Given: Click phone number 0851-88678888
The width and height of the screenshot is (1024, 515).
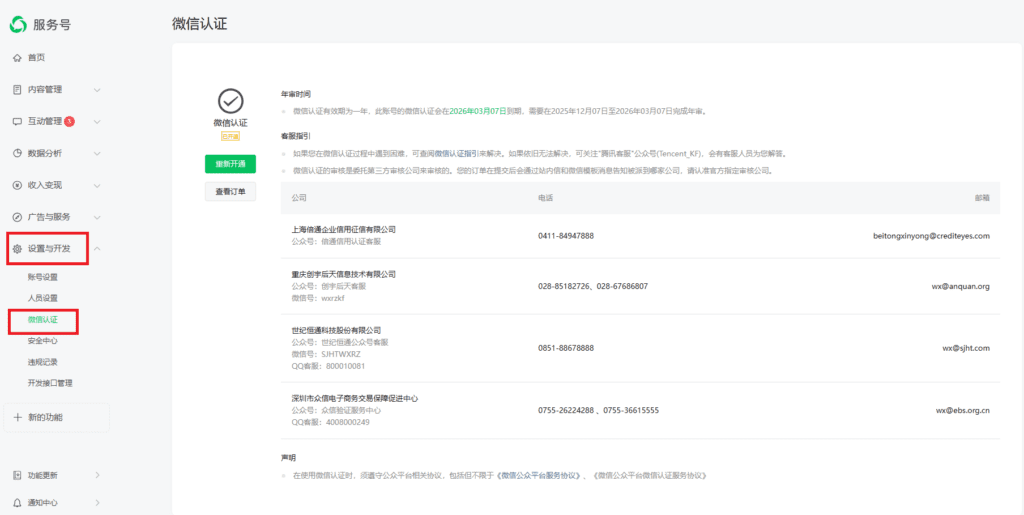Looking at the screenshot, I should [x=566, y=349].
